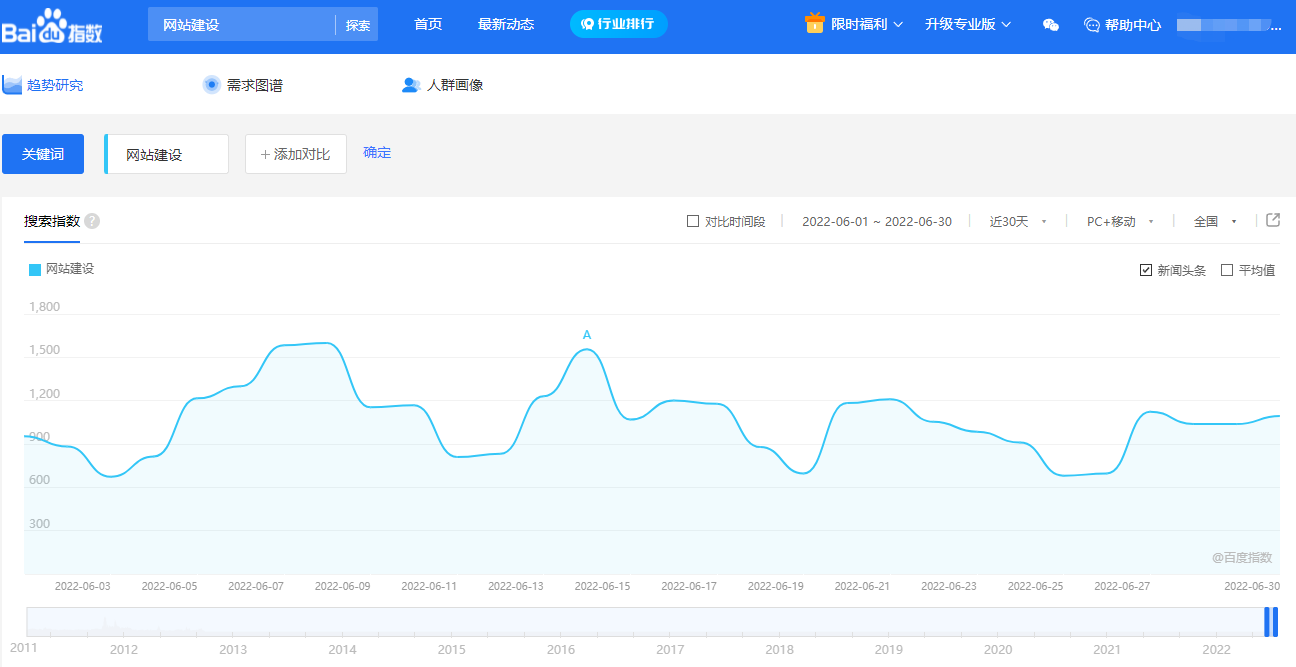Enable the 对比时间段 checkbox
Image resolution: width=1296 pixels, height=667 pixels.
[692, 220]
